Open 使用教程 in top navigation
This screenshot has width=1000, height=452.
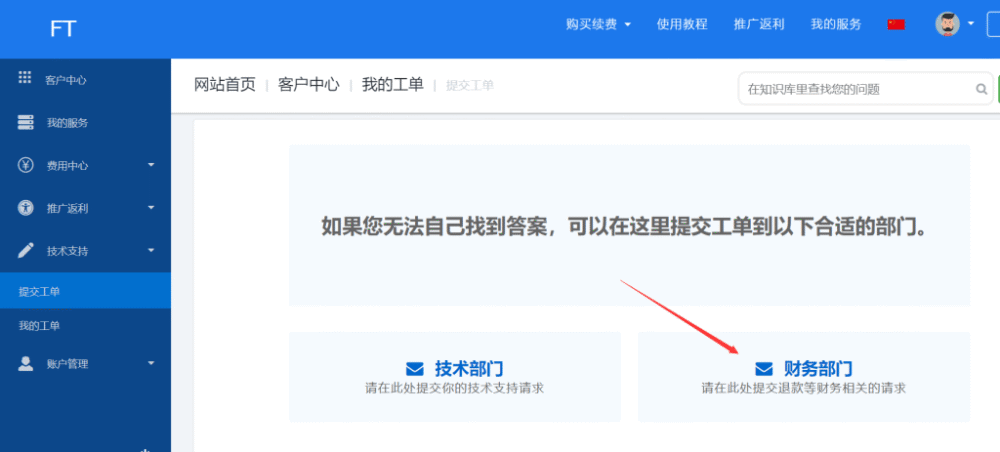click(682, 24)
